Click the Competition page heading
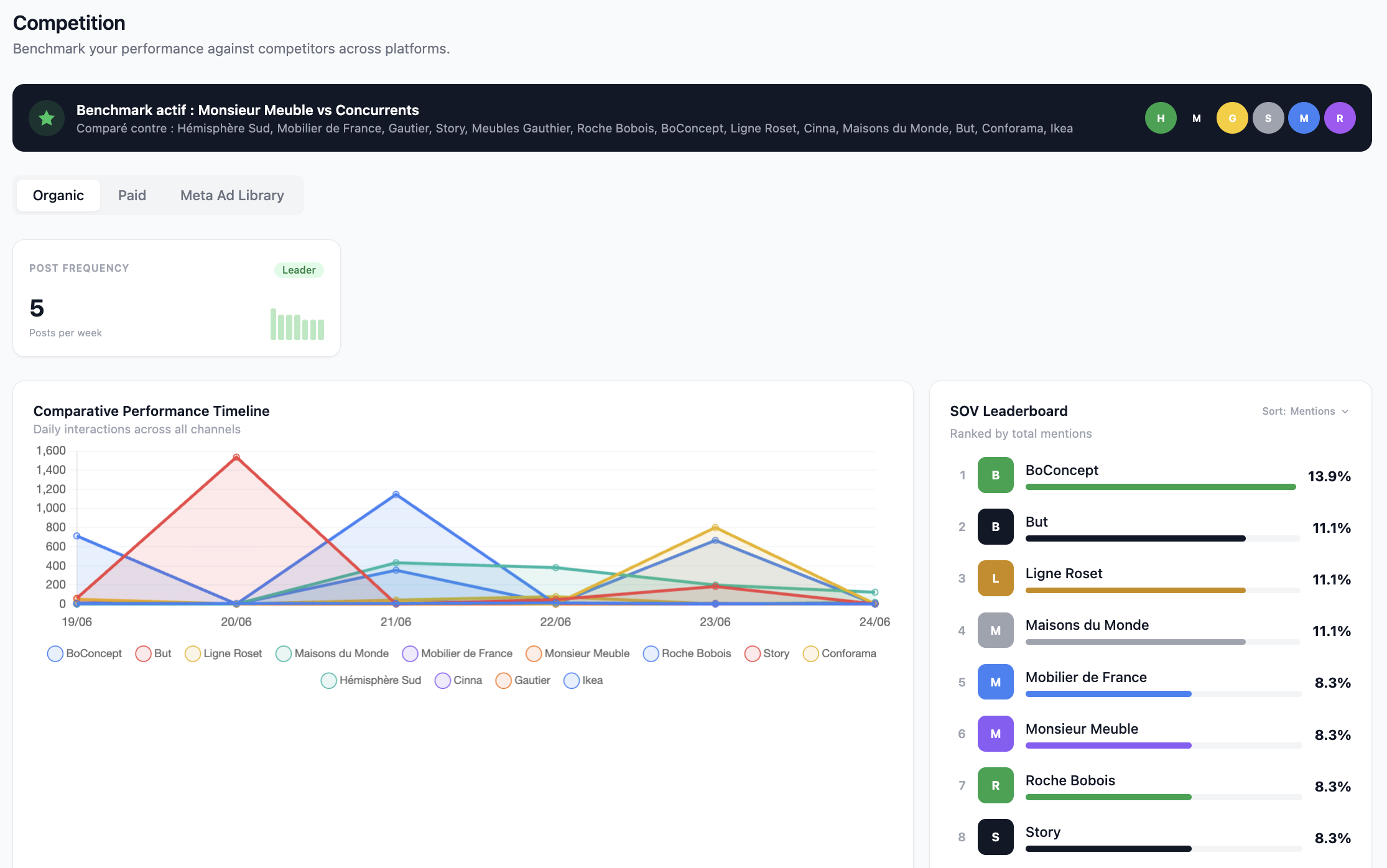 tap(69, 23)
